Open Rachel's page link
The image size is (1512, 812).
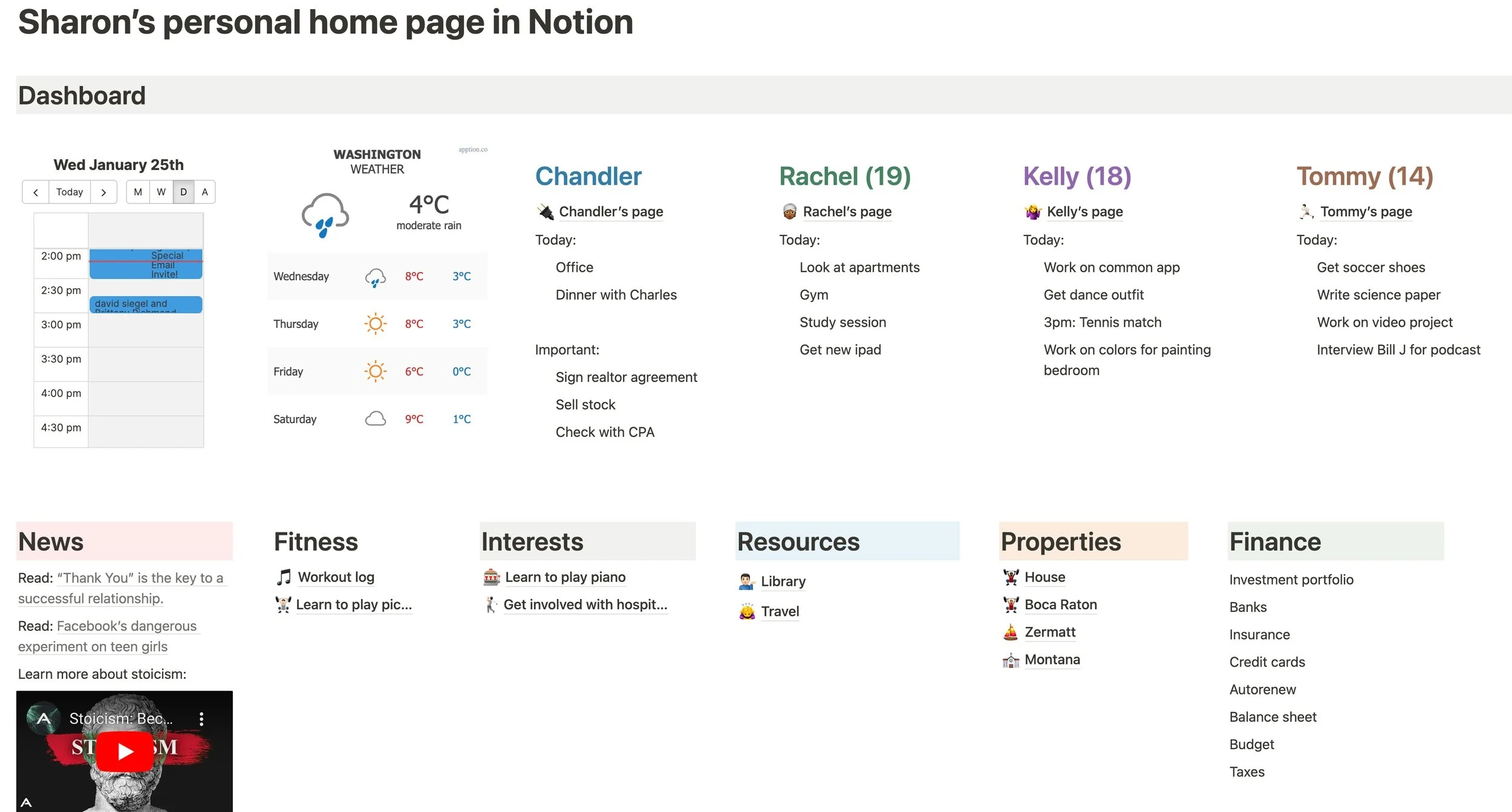tap(847, 212)
